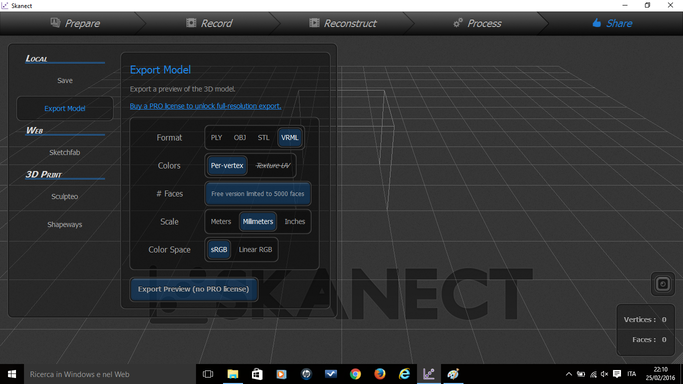The width and height of the screenshot is (683, 384).
Task: Open File Explorer from the taskbar
Action: pyautogui.click(x=233, y=374)
